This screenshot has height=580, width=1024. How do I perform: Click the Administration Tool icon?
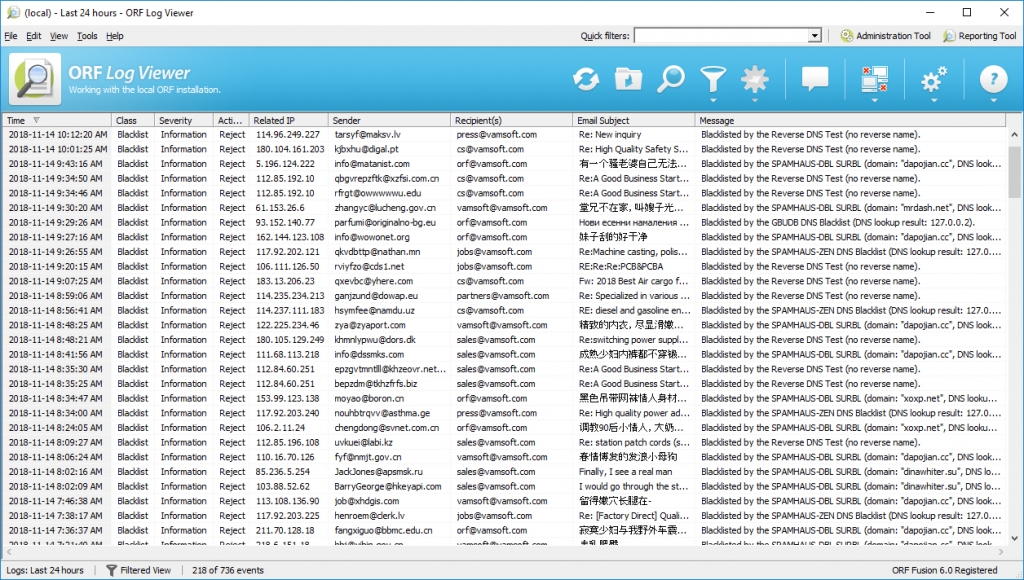coord(846,36)
